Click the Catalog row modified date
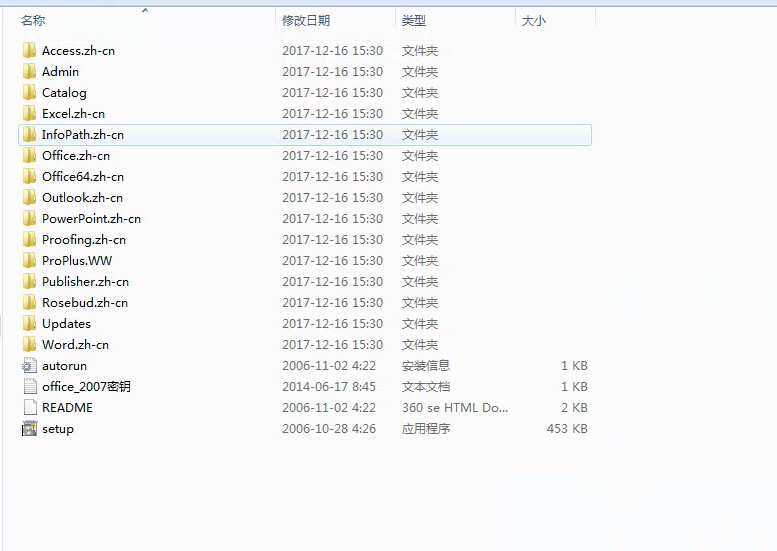The image size is (777, 551). 333,93
